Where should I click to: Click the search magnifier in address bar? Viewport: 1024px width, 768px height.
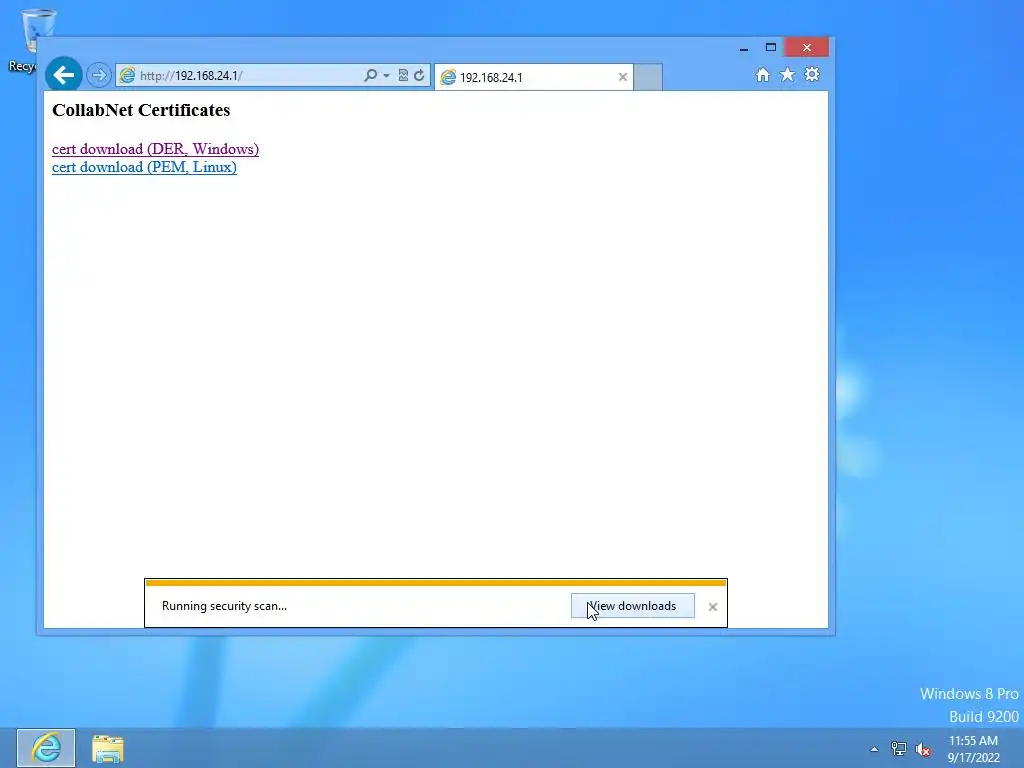click(370, 75)
